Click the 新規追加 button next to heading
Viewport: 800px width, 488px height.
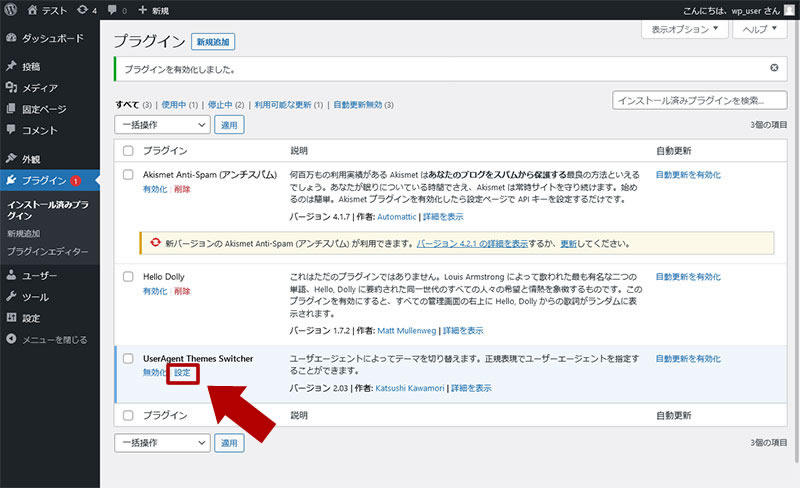pos(213,42)
